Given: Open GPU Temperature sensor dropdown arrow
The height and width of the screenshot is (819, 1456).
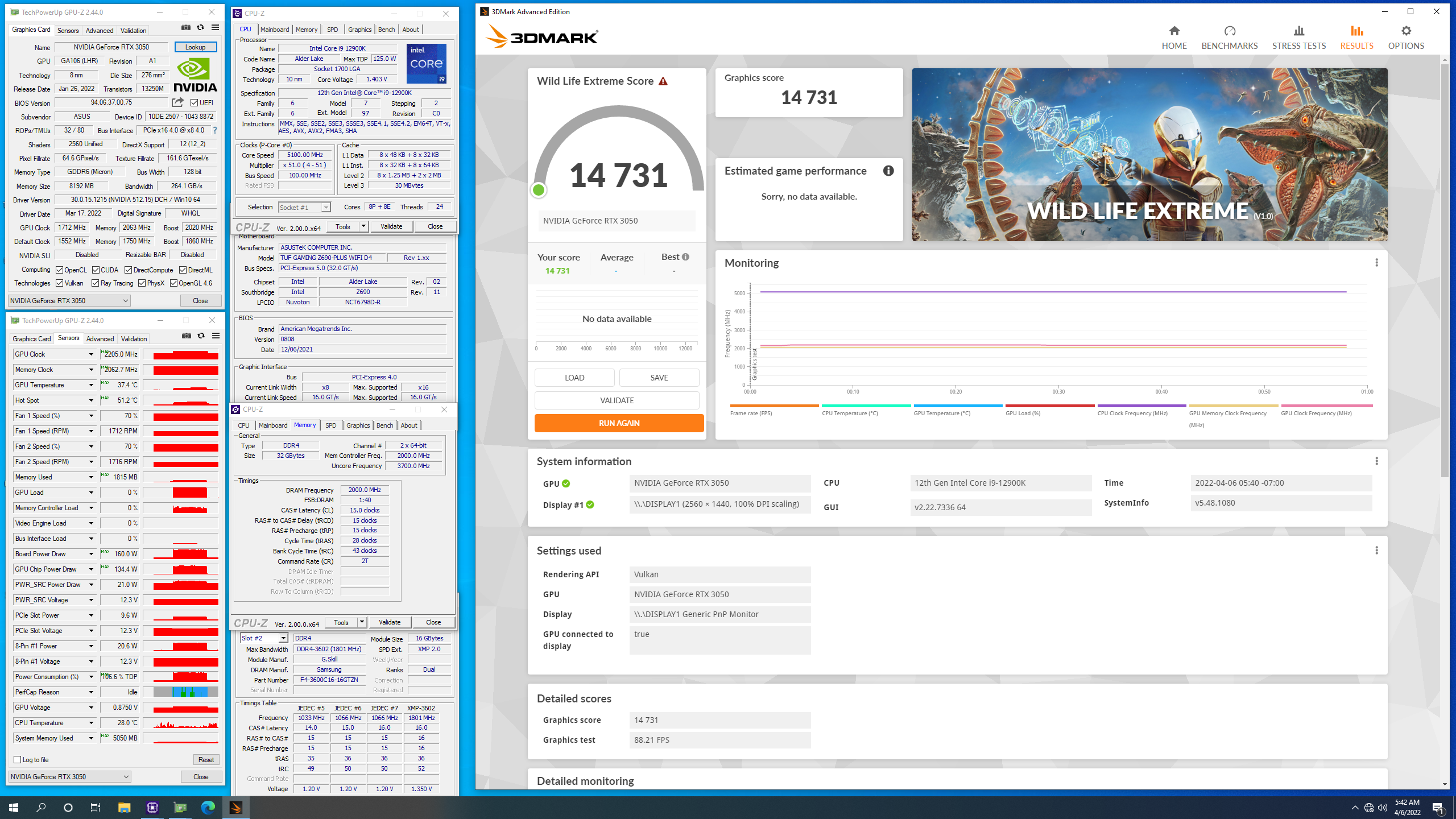Looking at the screenshot, I should pyautogui.click(x=91, y=385).
